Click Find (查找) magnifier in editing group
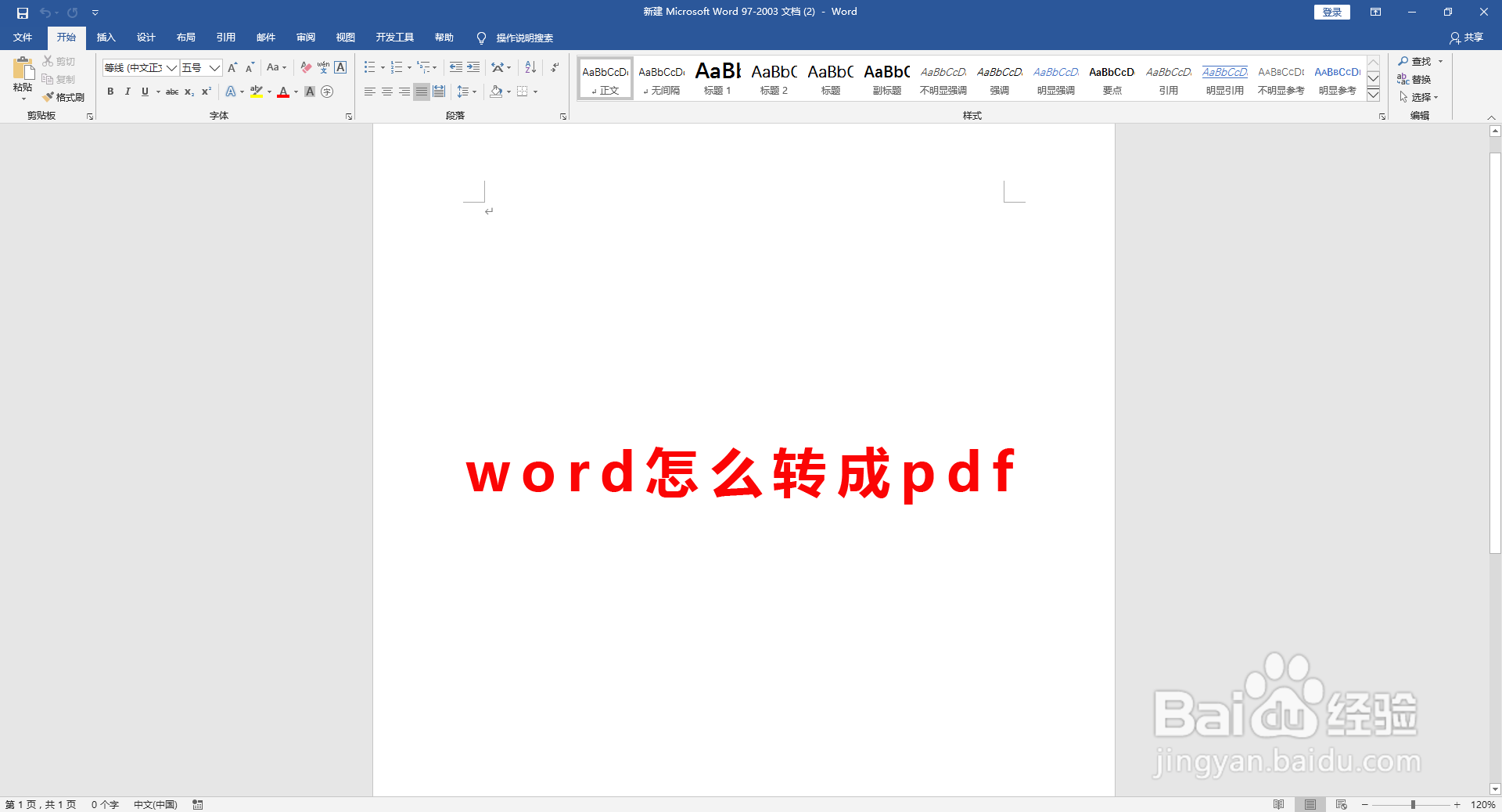 coord(1414,61)
